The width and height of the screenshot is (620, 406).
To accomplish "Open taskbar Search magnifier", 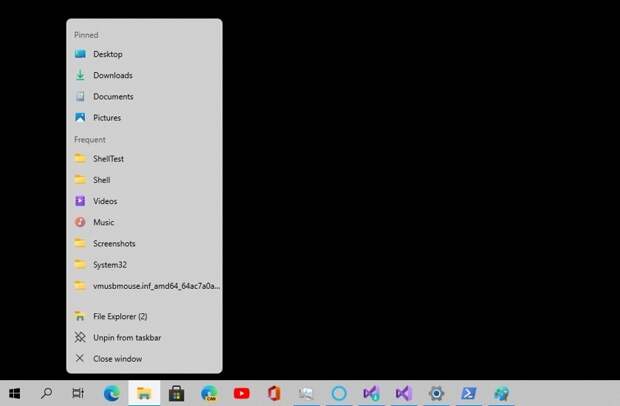I will (47, 393).
